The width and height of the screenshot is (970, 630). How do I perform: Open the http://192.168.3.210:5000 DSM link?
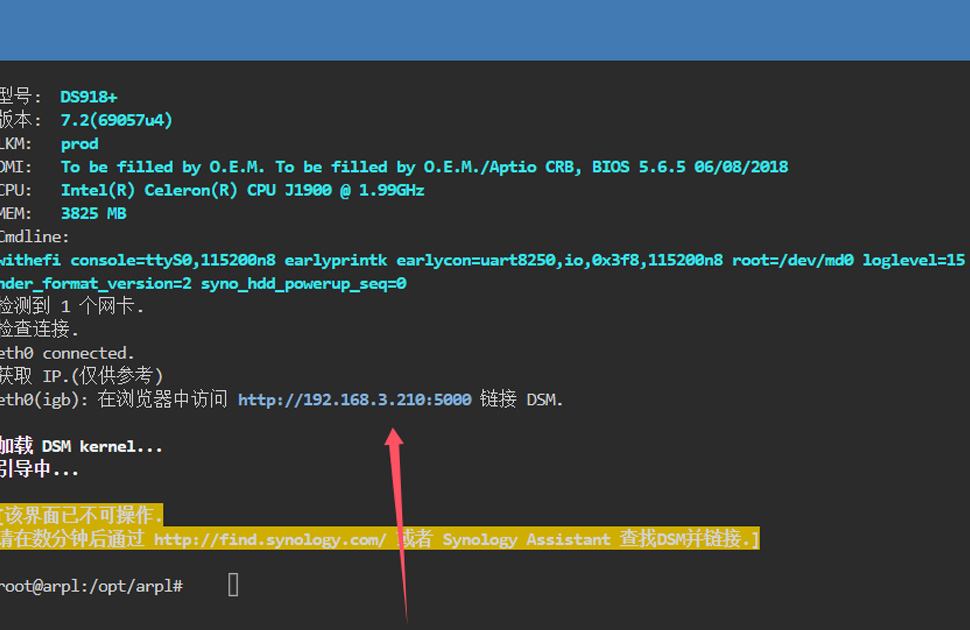coord(354,400)
